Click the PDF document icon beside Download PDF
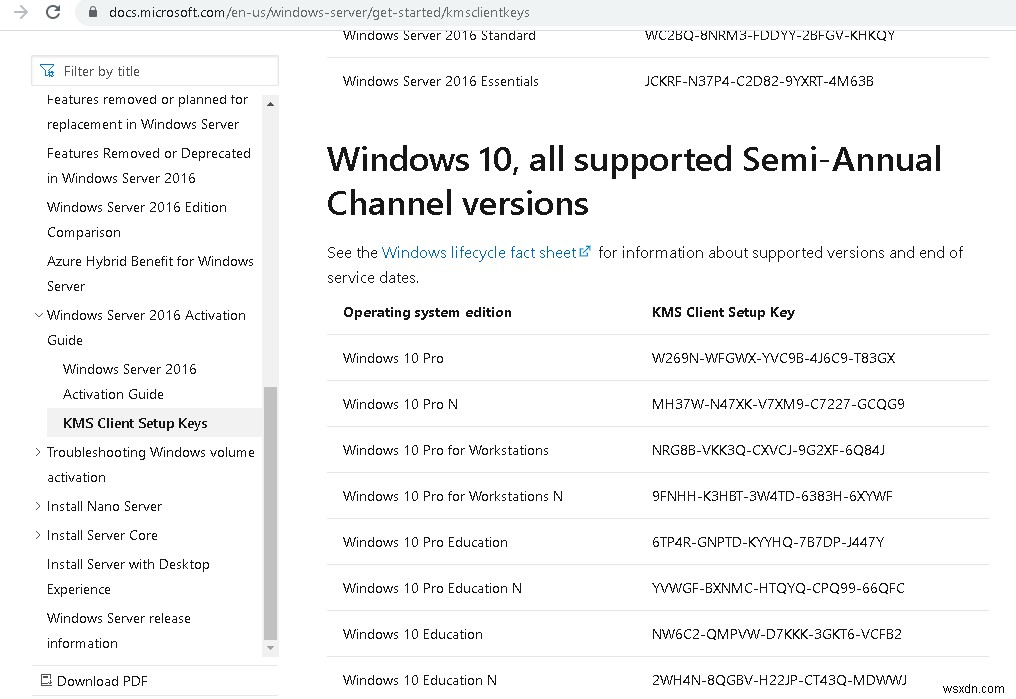 point(47,681)
